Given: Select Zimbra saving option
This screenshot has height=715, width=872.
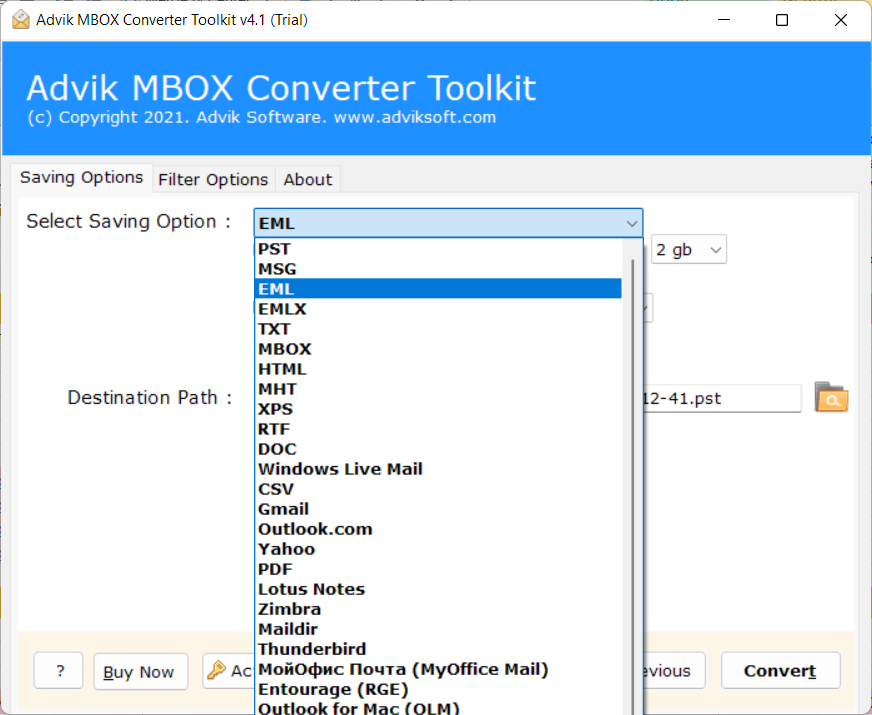Looking at the screenshot, I should (438, 609).
